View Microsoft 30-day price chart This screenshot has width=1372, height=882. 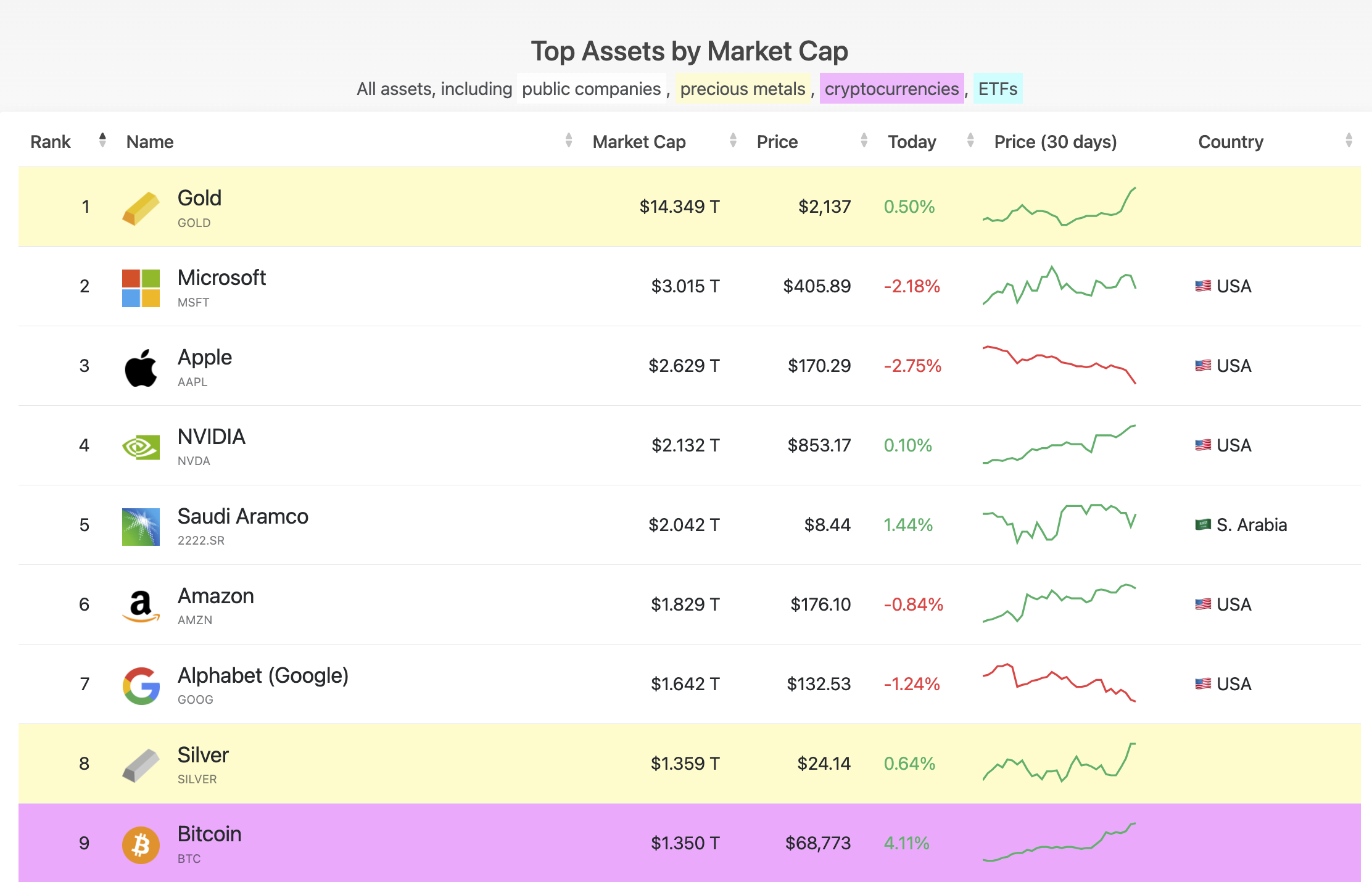[x=1059, y=286]
